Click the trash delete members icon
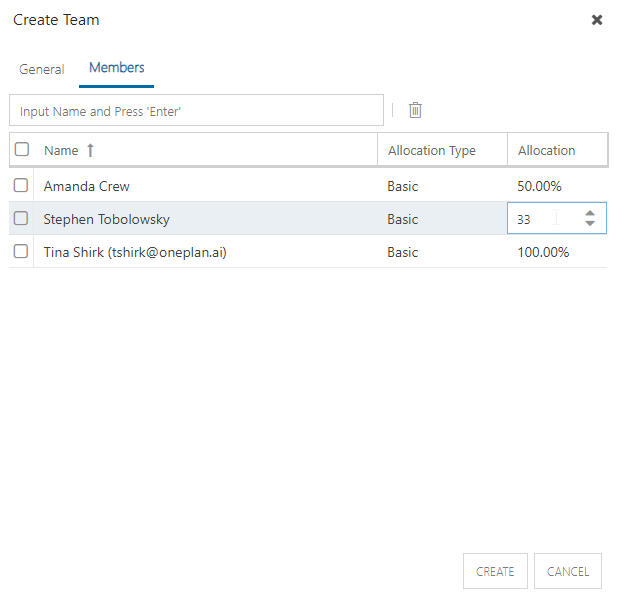 pyautogui.click(x=415, y=110)
